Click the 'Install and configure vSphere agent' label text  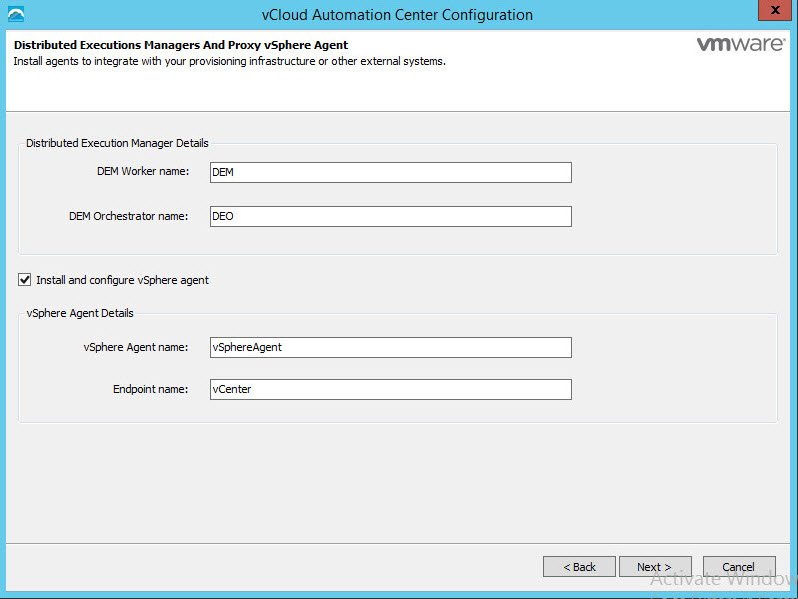click(x=122, y=280)
